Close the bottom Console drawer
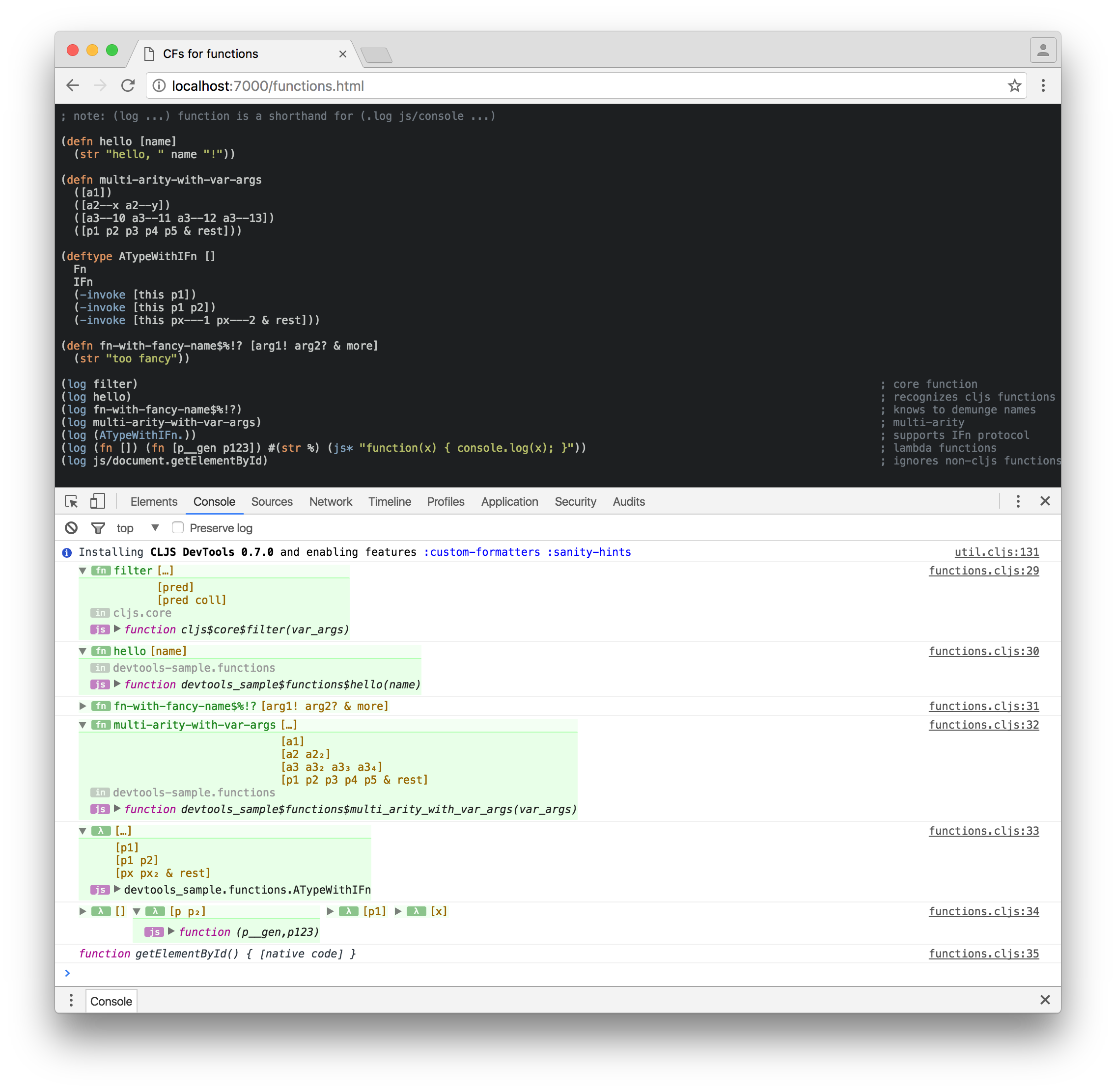 click(1045, 1000)
